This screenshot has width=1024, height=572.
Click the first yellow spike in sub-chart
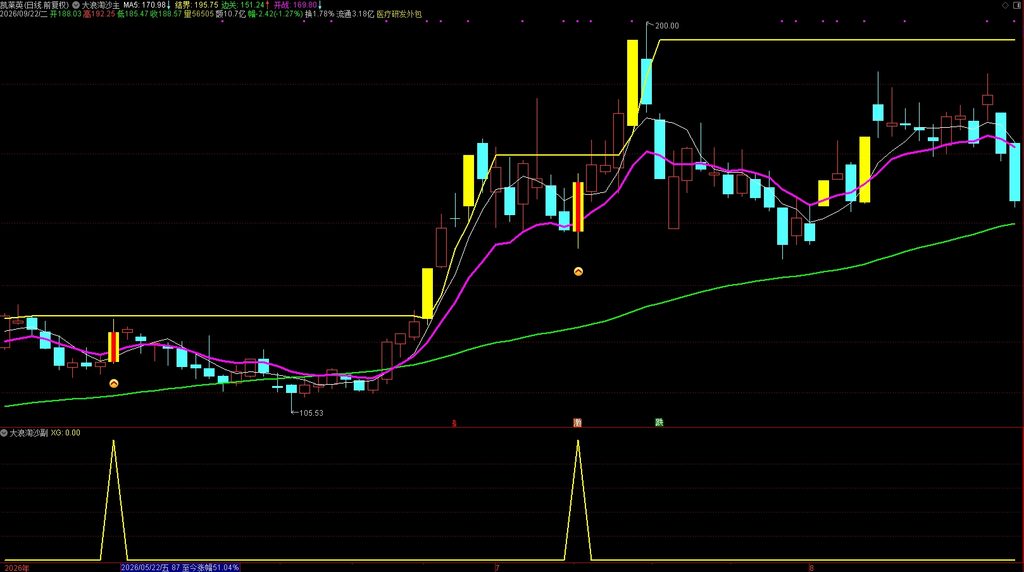coord(114,500)
